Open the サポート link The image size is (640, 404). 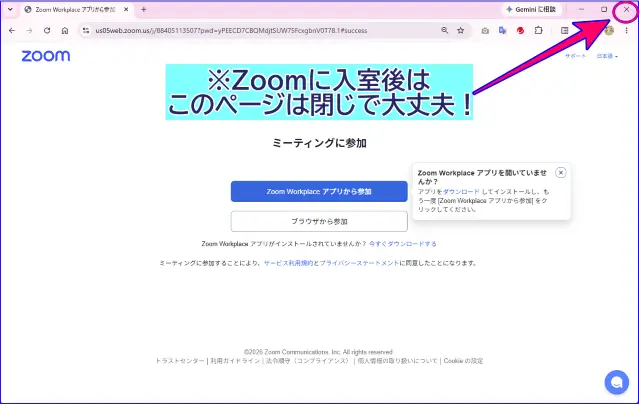coord(576,56)
